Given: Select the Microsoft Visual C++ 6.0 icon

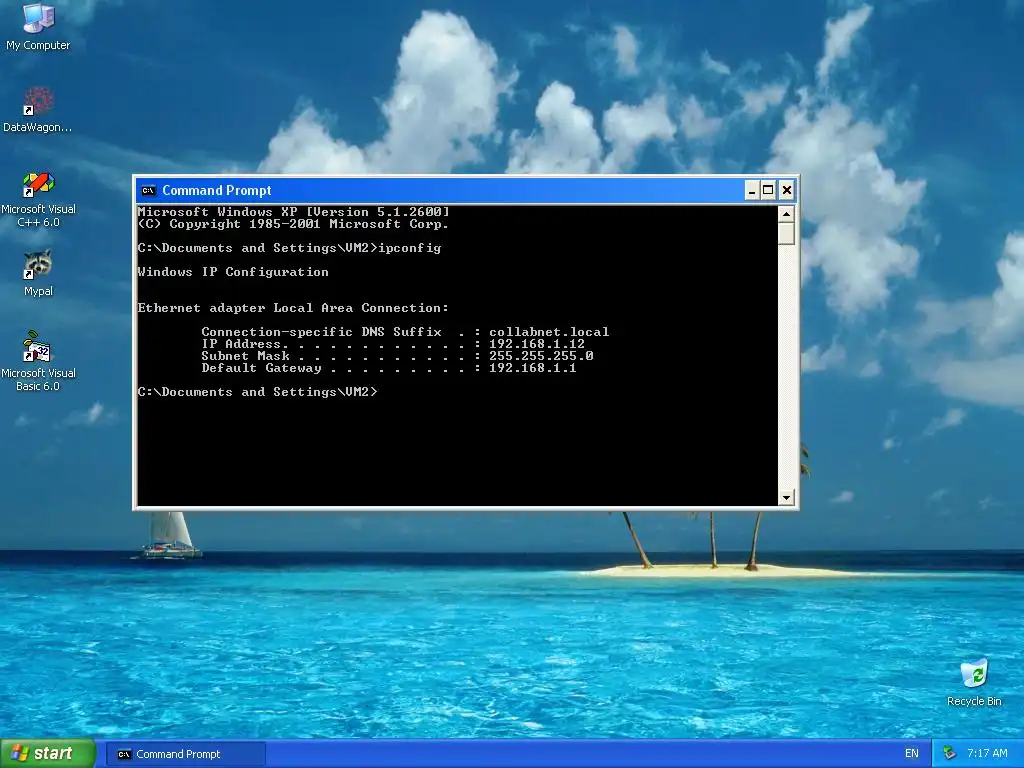Looking at the screenshot, I should click(x=38, y=199).
